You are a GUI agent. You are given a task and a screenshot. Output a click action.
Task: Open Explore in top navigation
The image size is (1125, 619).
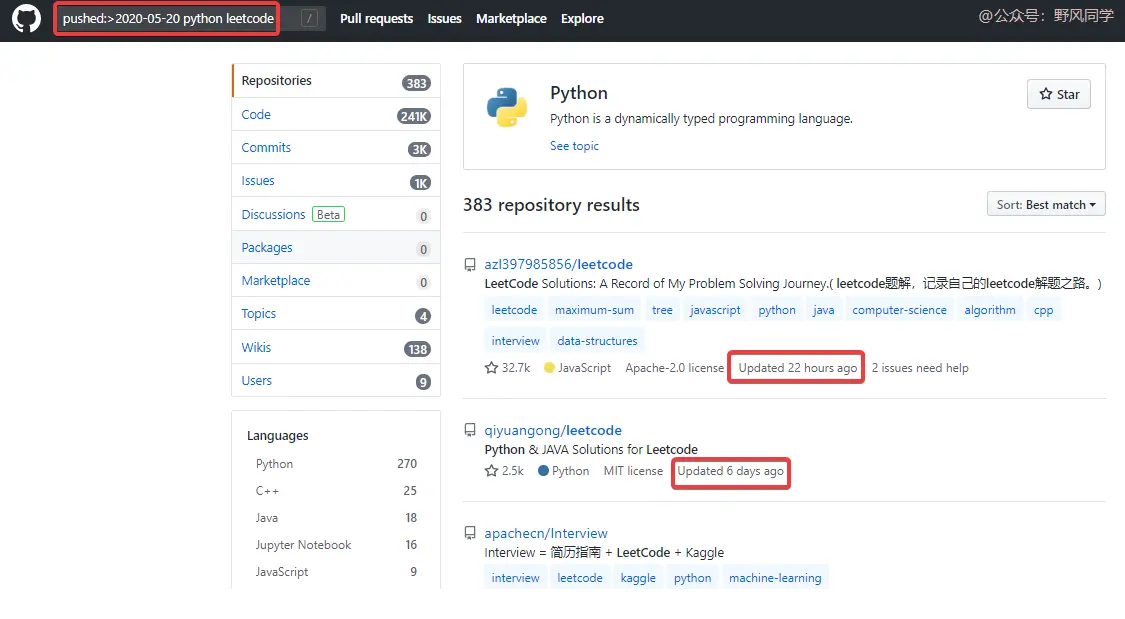582,19
